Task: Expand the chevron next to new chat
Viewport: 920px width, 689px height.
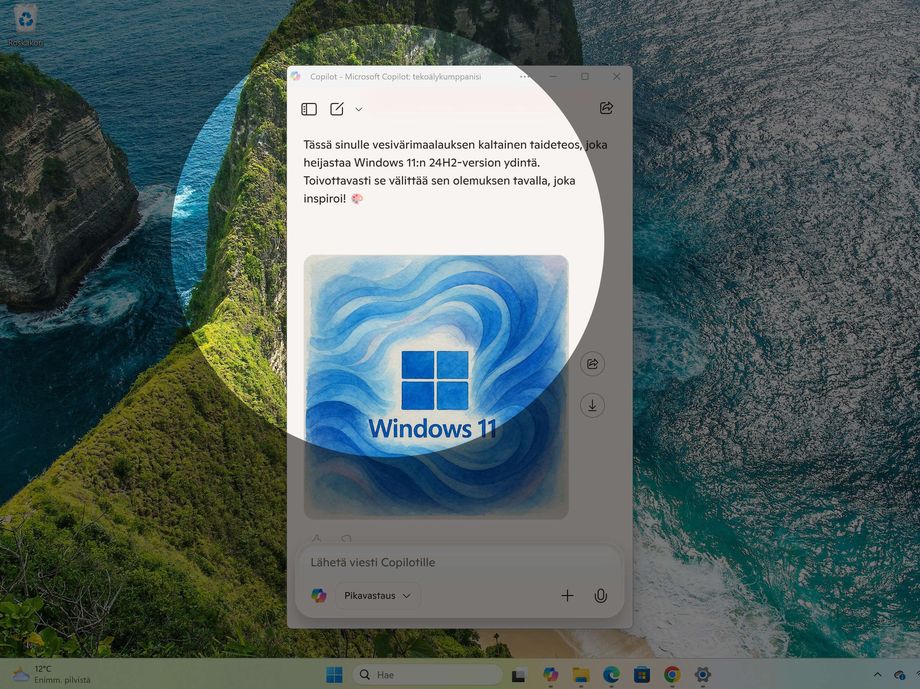Action: pos(359,109)
